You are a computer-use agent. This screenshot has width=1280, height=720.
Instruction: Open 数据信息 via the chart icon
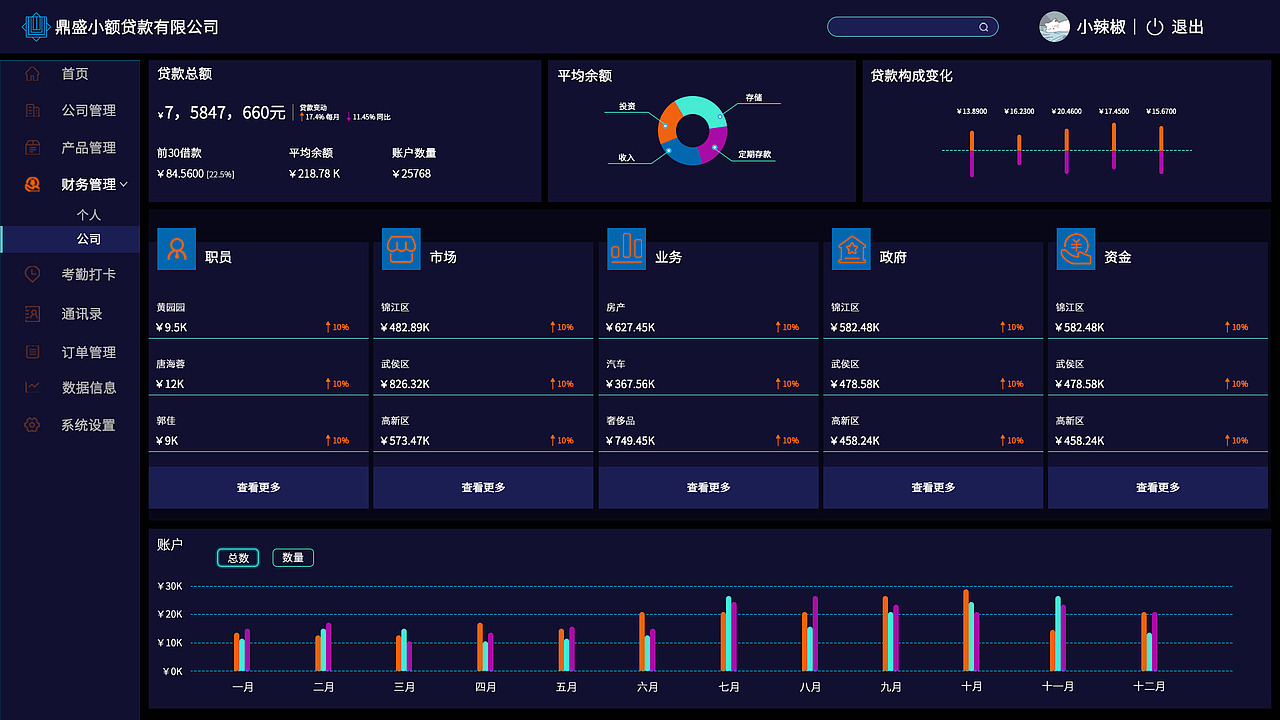click(x=32, y=387)
